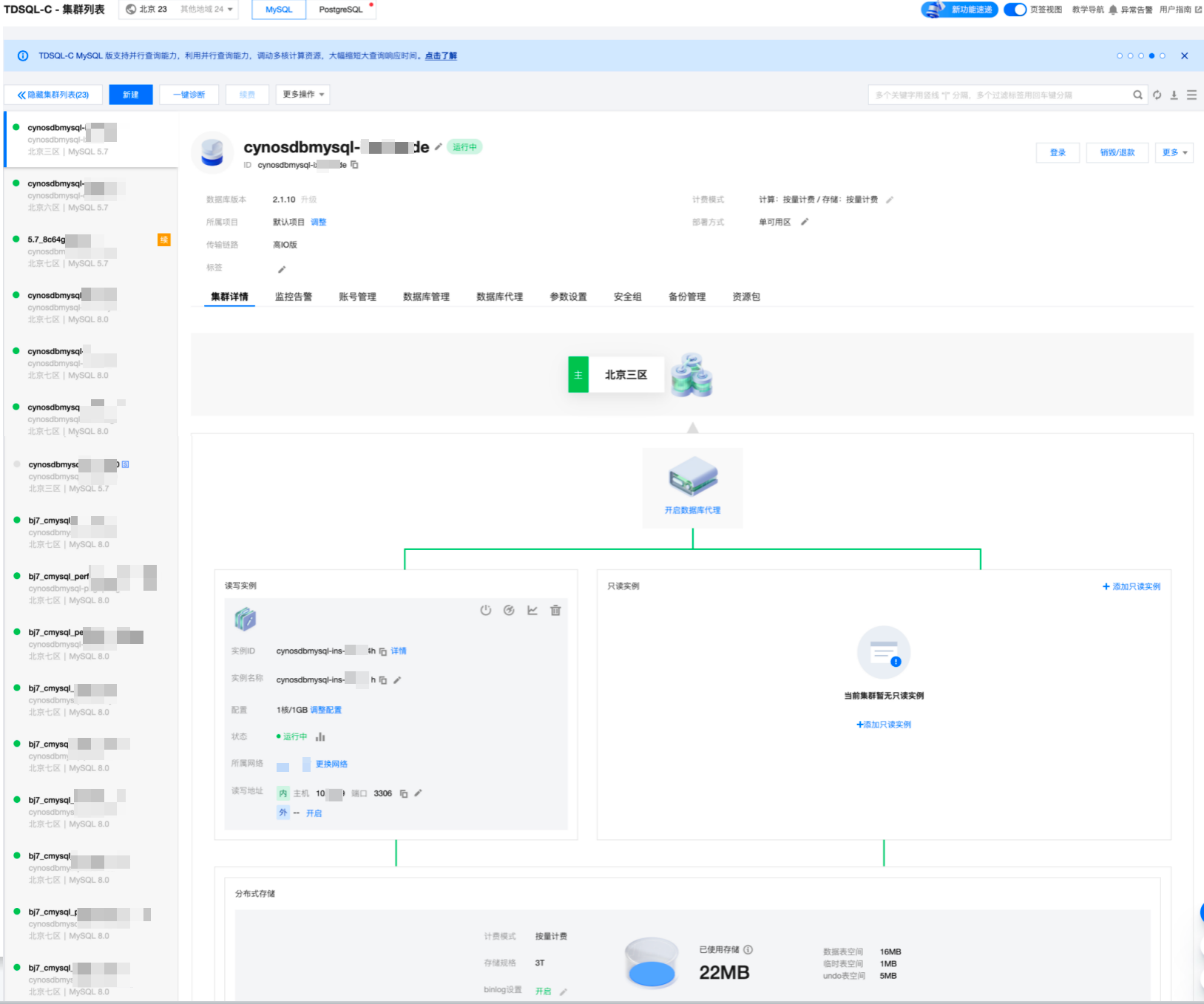Select the fifth banner carousel dot
The height and width of the screenshot is (1004, 1204).
pyautogui.click(x=1163, y=56)
